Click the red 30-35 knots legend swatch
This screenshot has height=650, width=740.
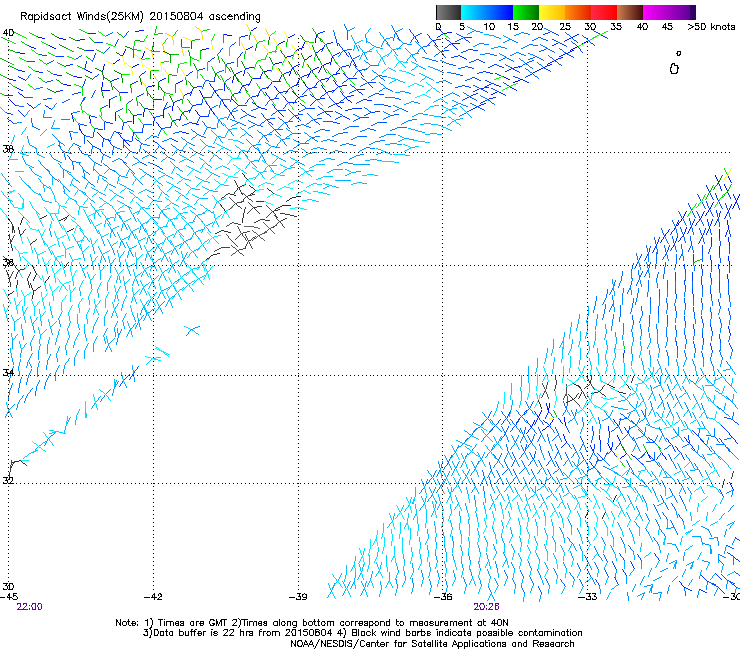tap(604, 12)
